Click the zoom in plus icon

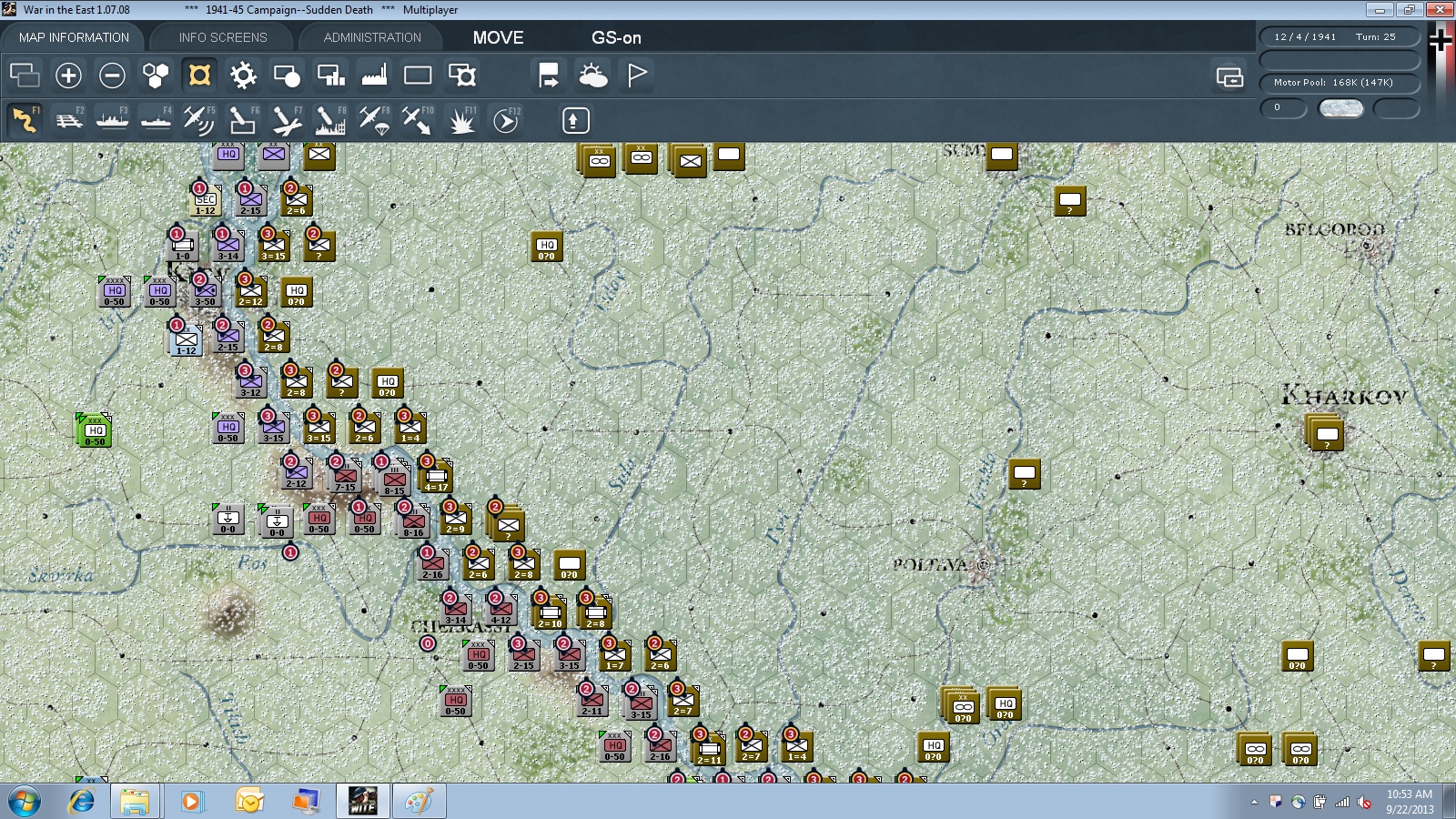coord(68,76)
